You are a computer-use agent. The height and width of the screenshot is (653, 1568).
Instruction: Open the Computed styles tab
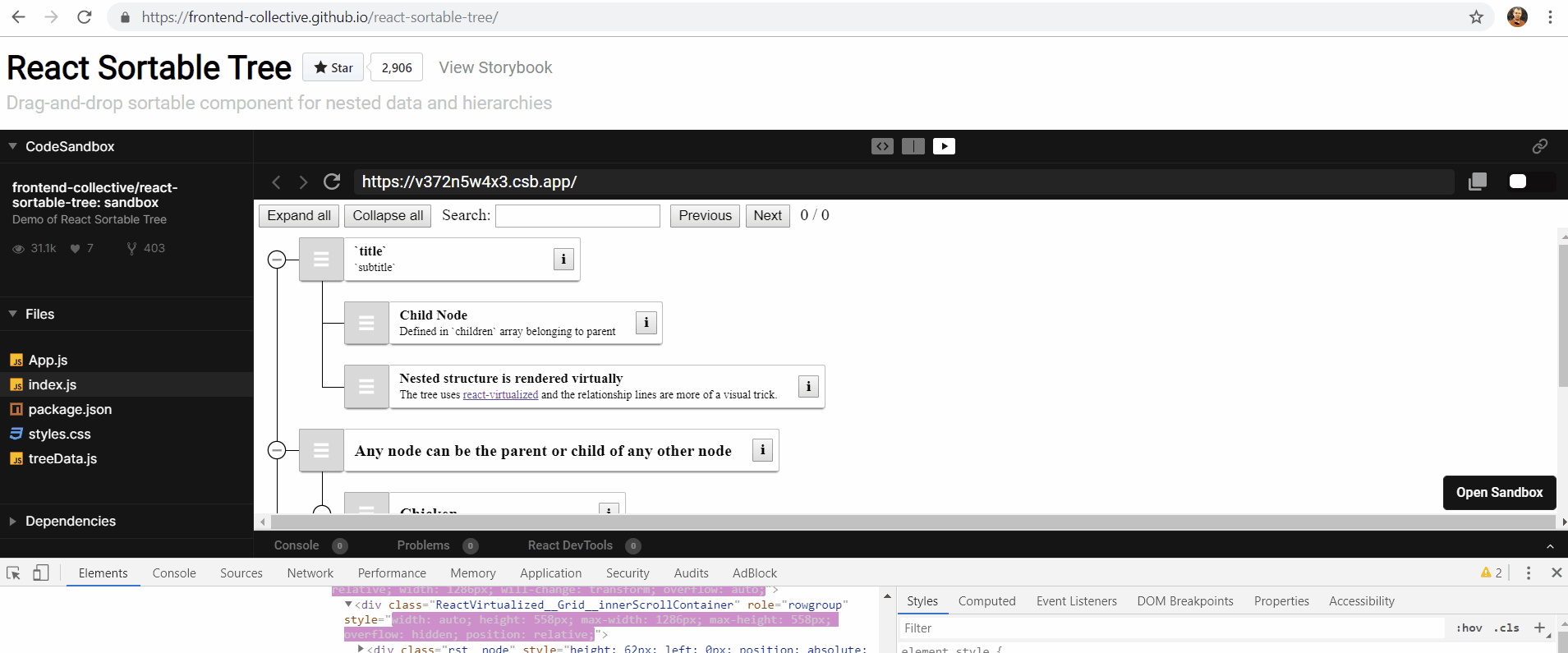click(986, 601)
